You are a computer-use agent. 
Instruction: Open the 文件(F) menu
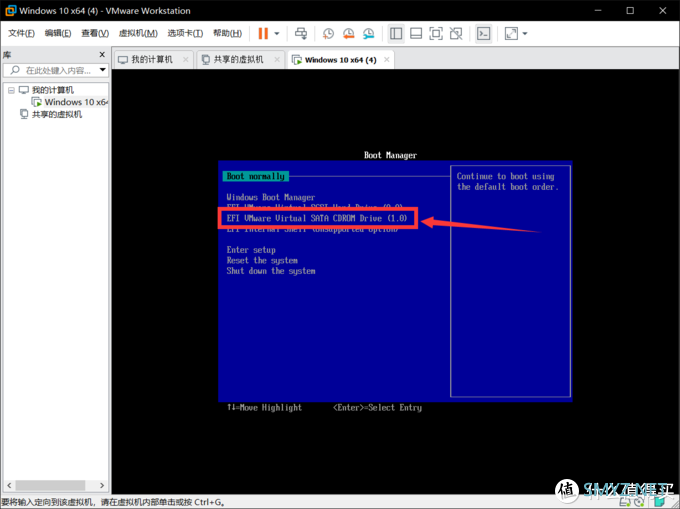[21, 33]
